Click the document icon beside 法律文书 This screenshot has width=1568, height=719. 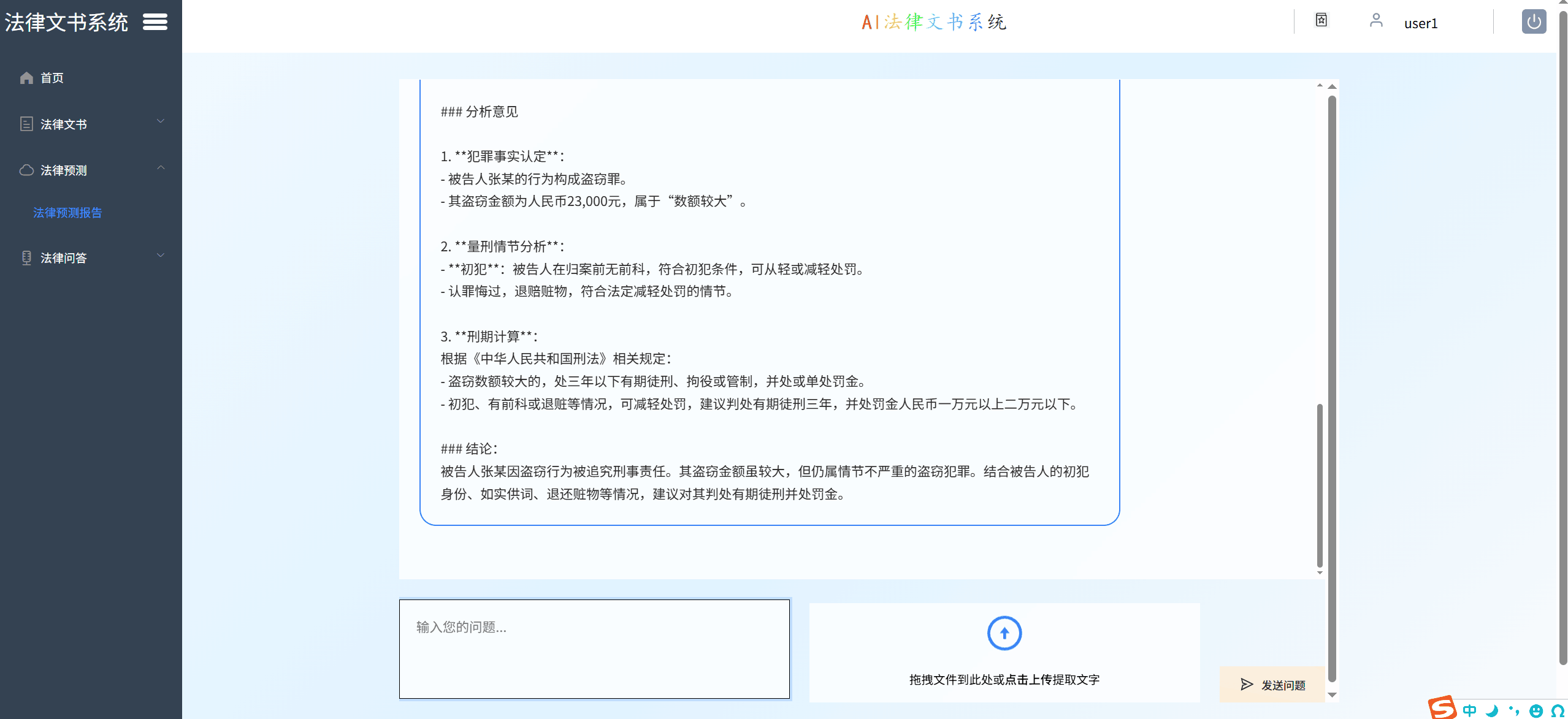click(x=26, y=124)
